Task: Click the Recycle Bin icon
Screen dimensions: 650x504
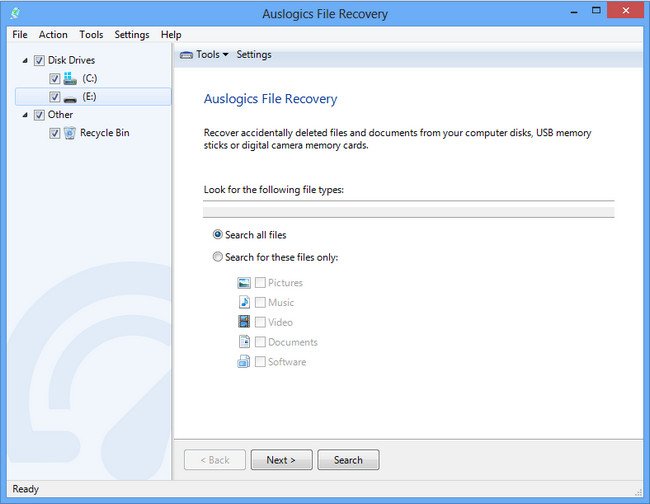Action: (70, 133)
